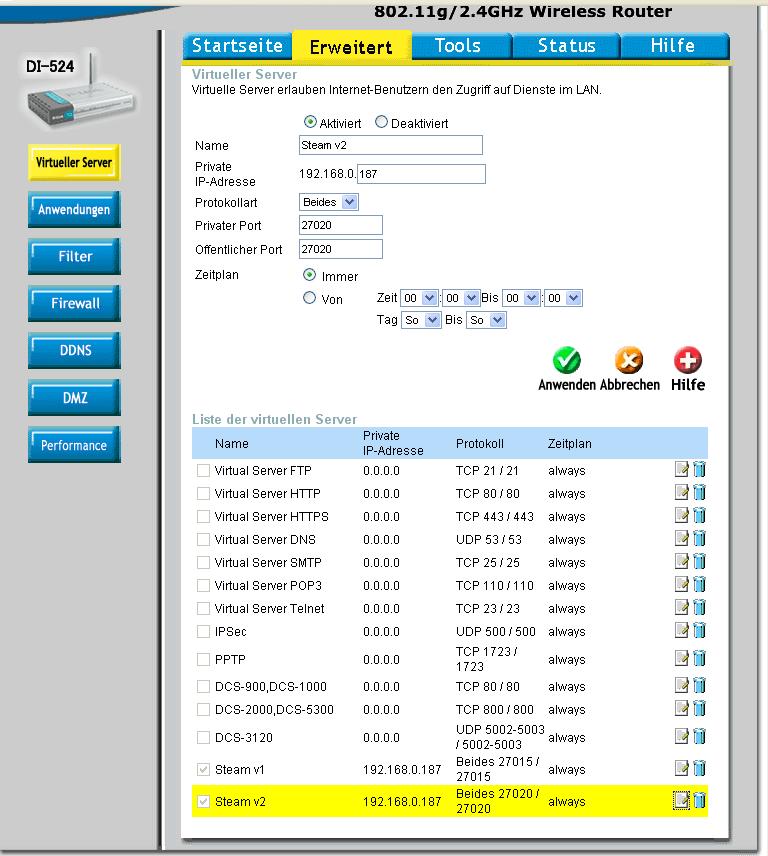768x856 pixels.
Task: Open the Tag start day dropdown
Action: tap(421, 320)
